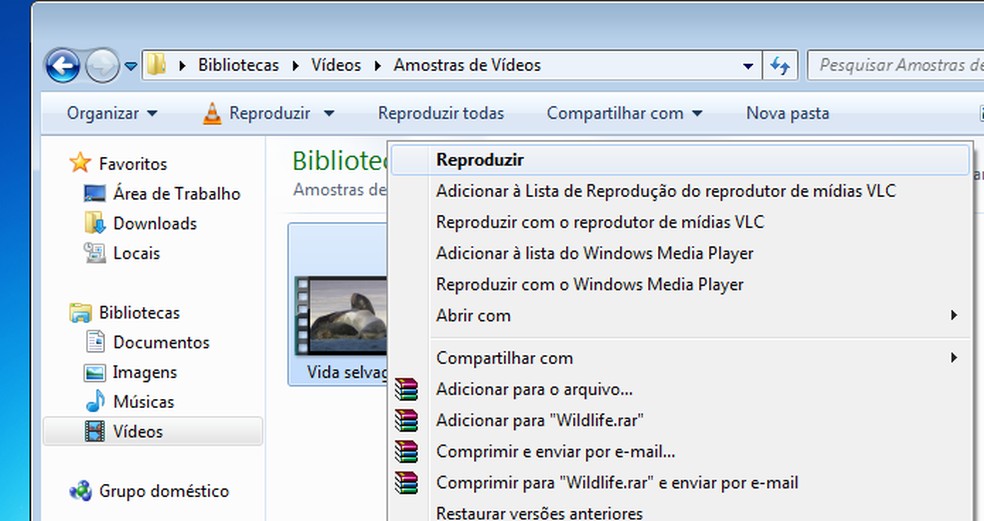Choose Restaurar versões anteriores
The image size is (984, 521).
coord(680,512)
